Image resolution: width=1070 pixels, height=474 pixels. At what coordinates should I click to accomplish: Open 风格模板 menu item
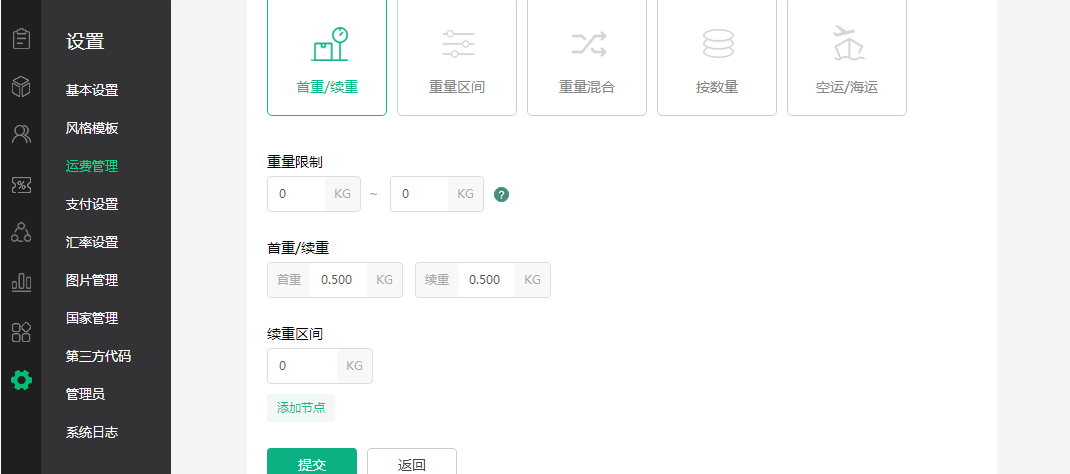(x=92, y=128)
